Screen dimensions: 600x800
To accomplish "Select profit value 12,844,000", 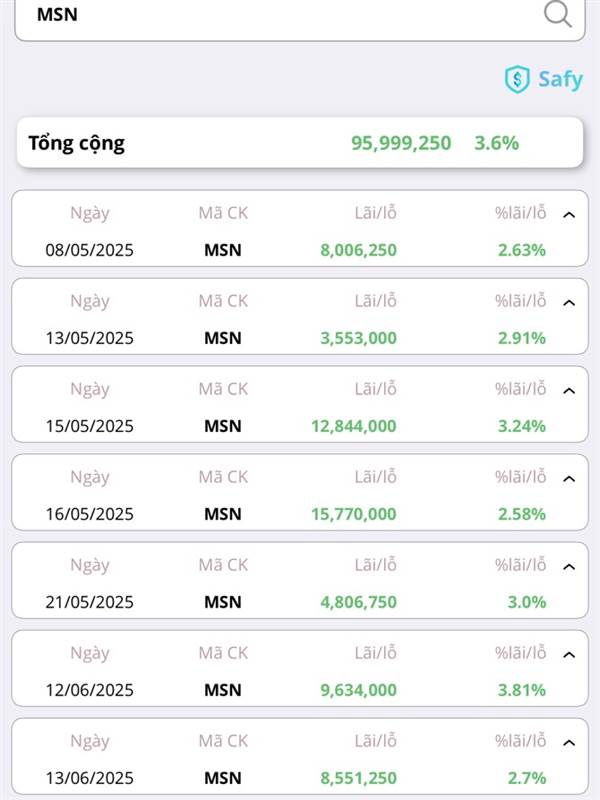I will pos(354,426).
